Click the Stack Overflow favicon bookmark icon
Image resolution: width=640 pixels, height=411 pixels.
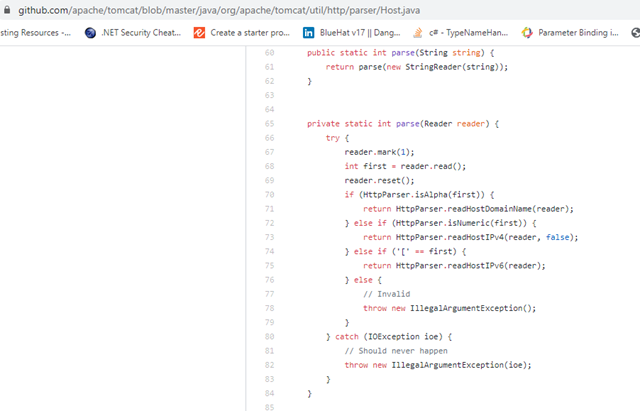[418, 33]
